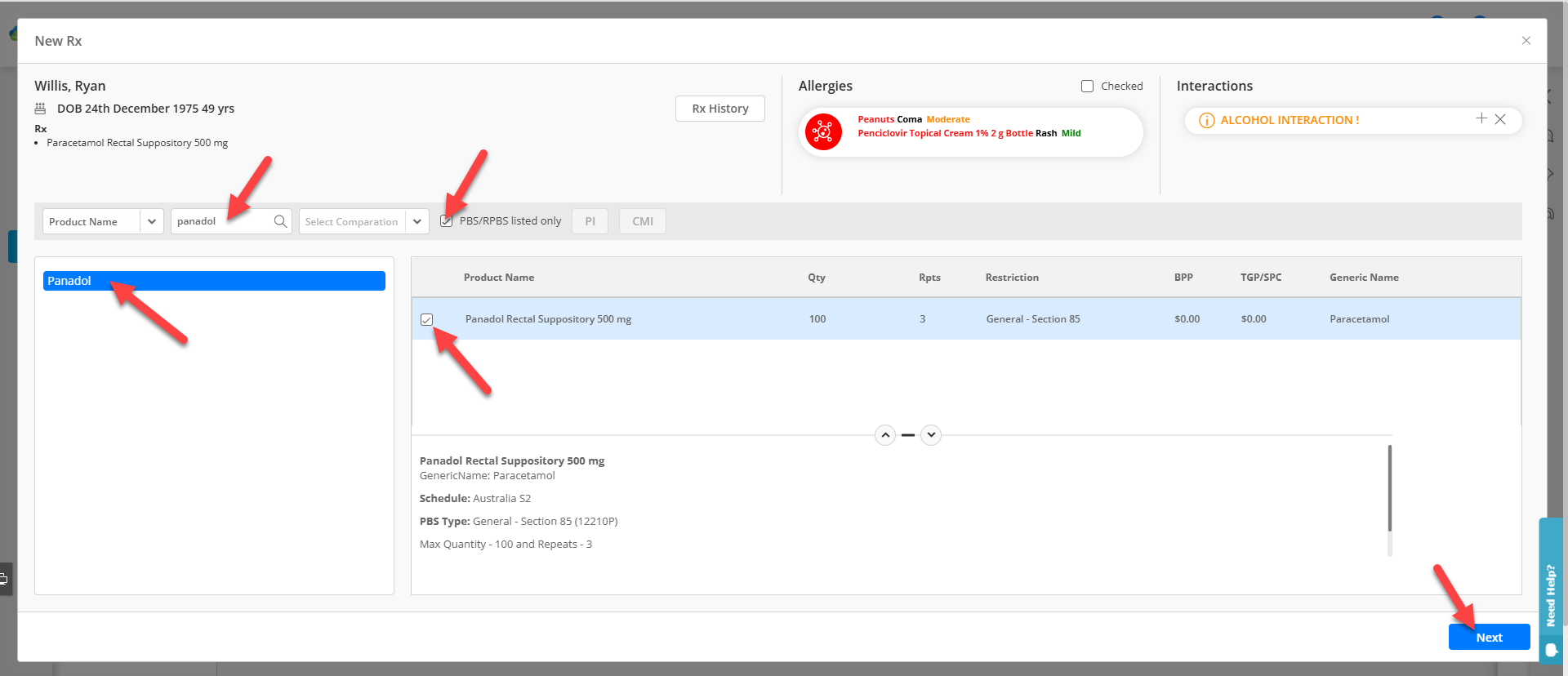Click the splitter bar between chevrons

pyautogui.click(x=908, y=435)
